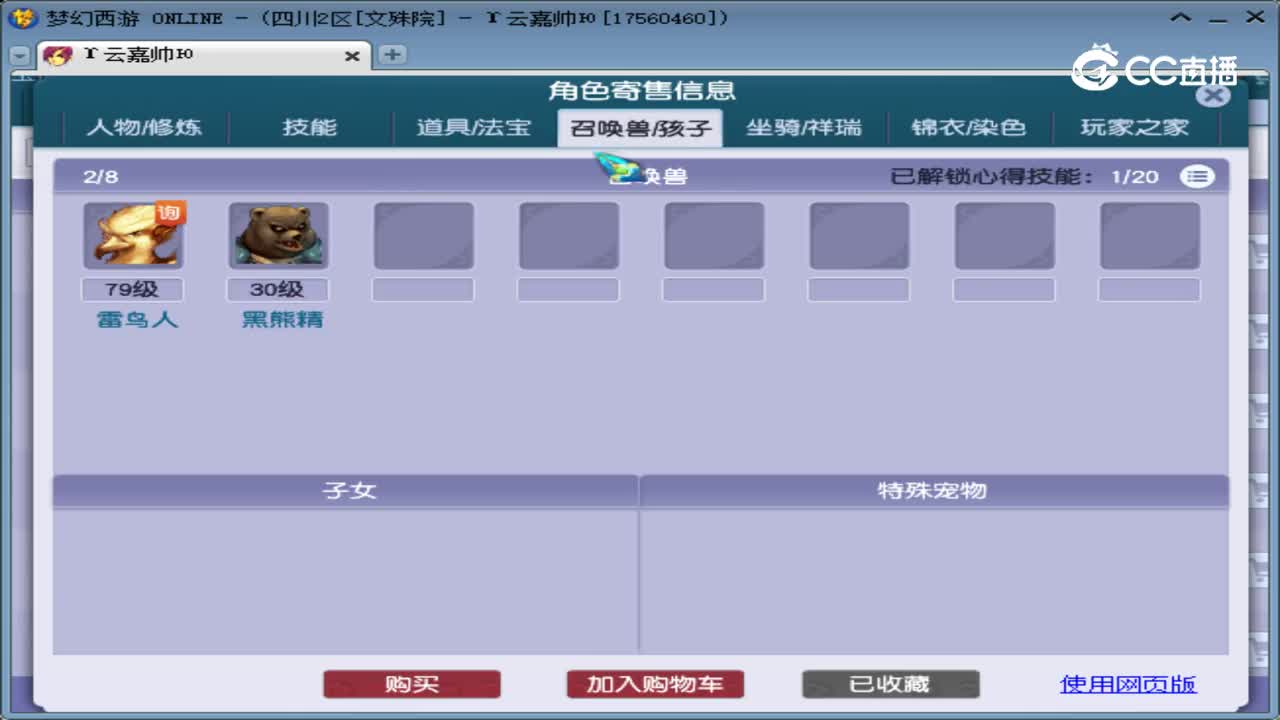The height and width of the screenshot is (720, 1280).
Task: Switch to the 坐骑/祥瑞 tab
Action: 804,128
